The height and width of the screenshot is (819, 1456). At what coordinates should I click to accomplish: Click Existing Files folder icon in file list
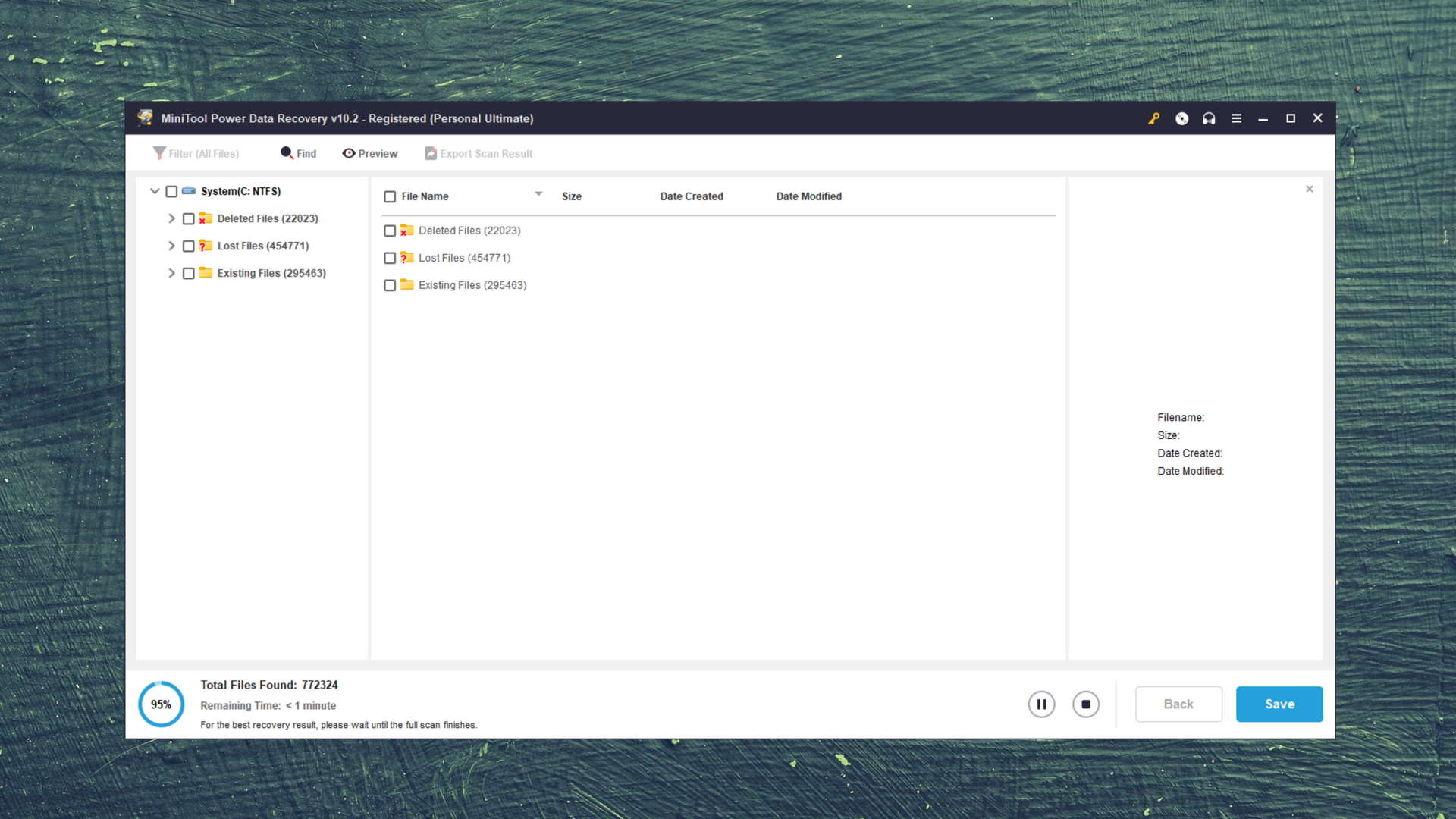[407, 285]
